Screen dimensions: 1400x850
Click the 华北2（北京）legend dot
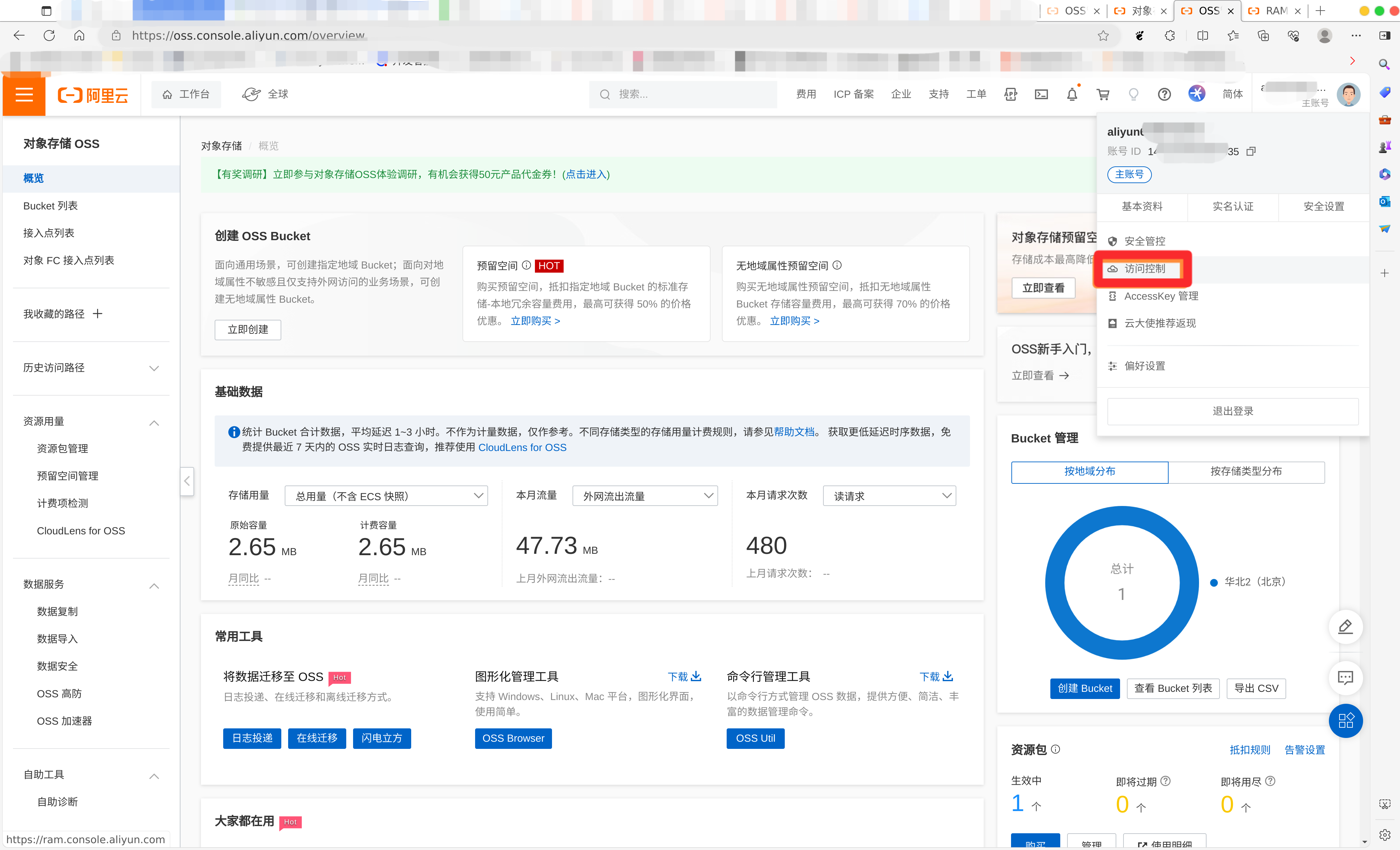coord(1214,582)
